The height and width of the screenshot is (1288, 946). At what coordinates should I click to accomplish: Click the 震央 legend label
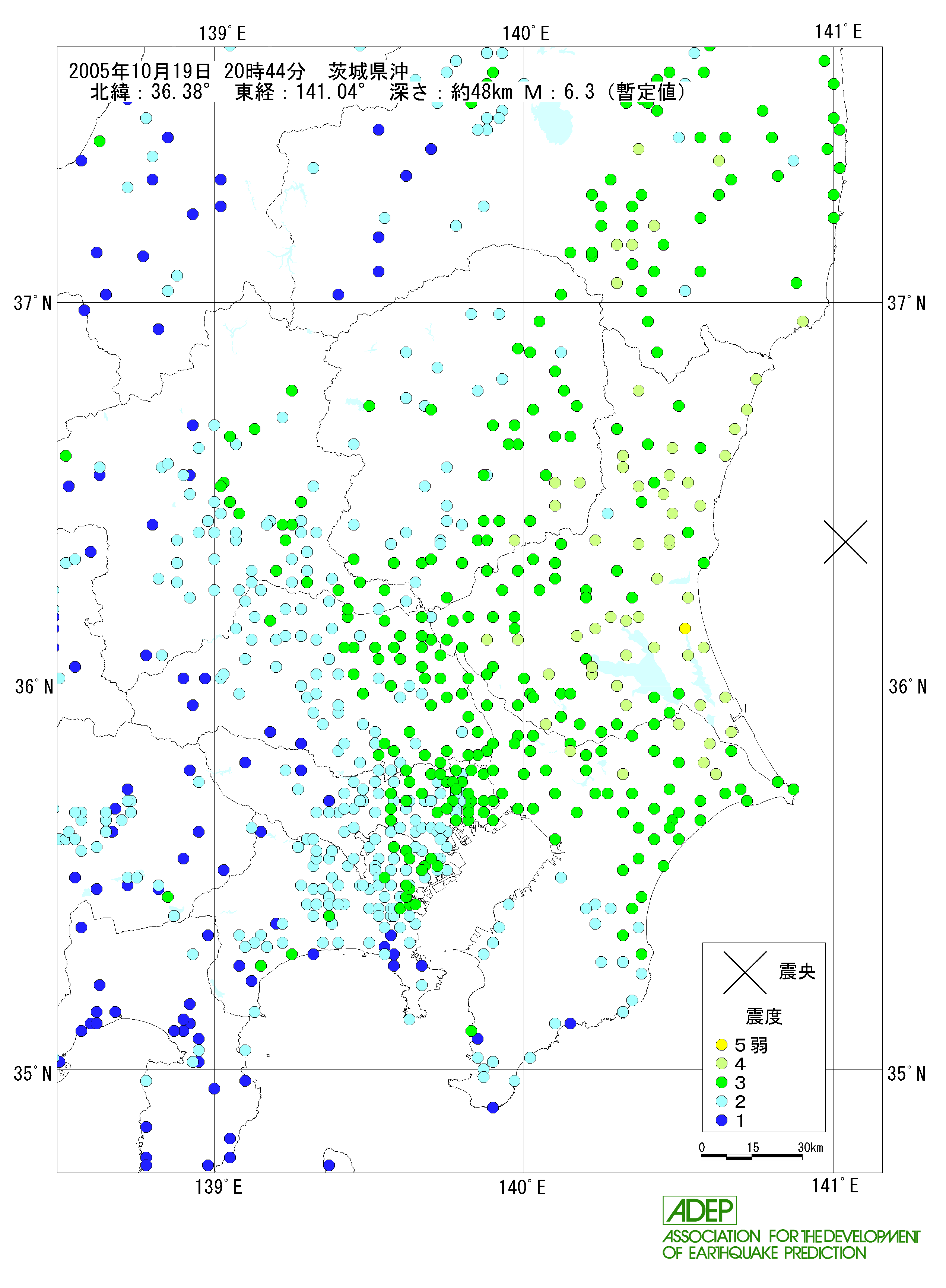coord(797,972)
